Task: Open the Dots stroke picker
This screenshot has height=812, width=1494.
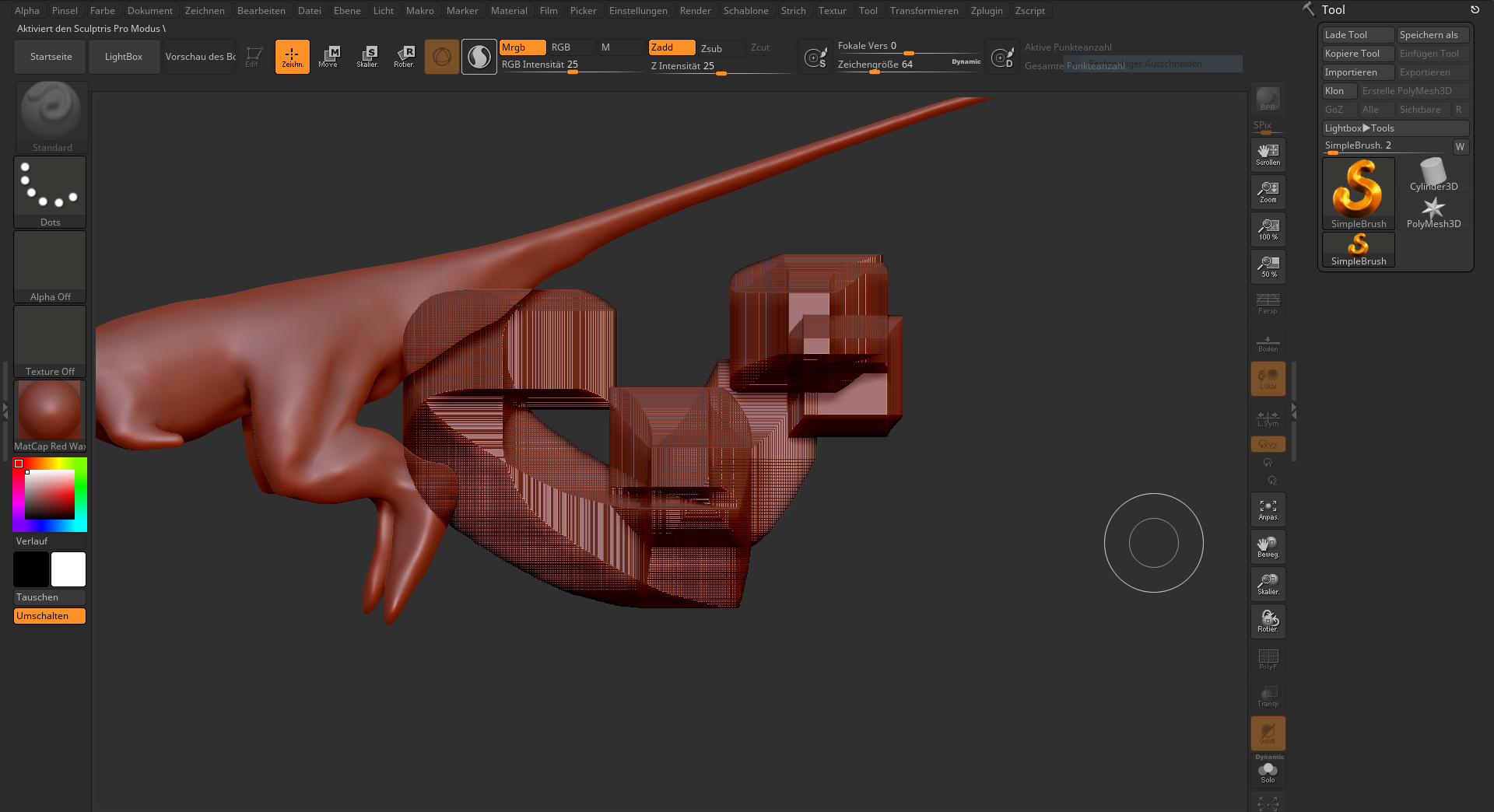Action: (50, 191)
